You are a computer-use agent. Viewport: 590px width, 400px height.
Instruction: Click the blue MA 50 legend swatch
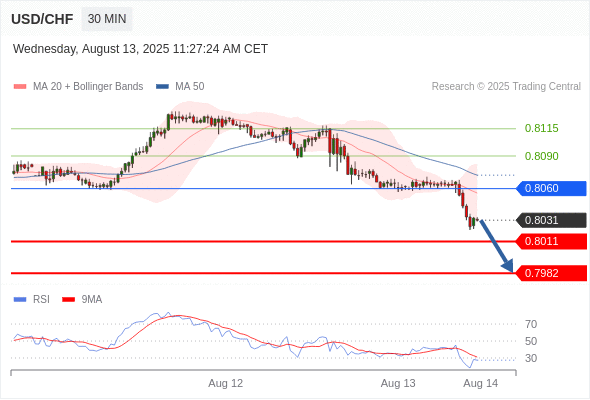pyautogui.click(x=162, y=87)
